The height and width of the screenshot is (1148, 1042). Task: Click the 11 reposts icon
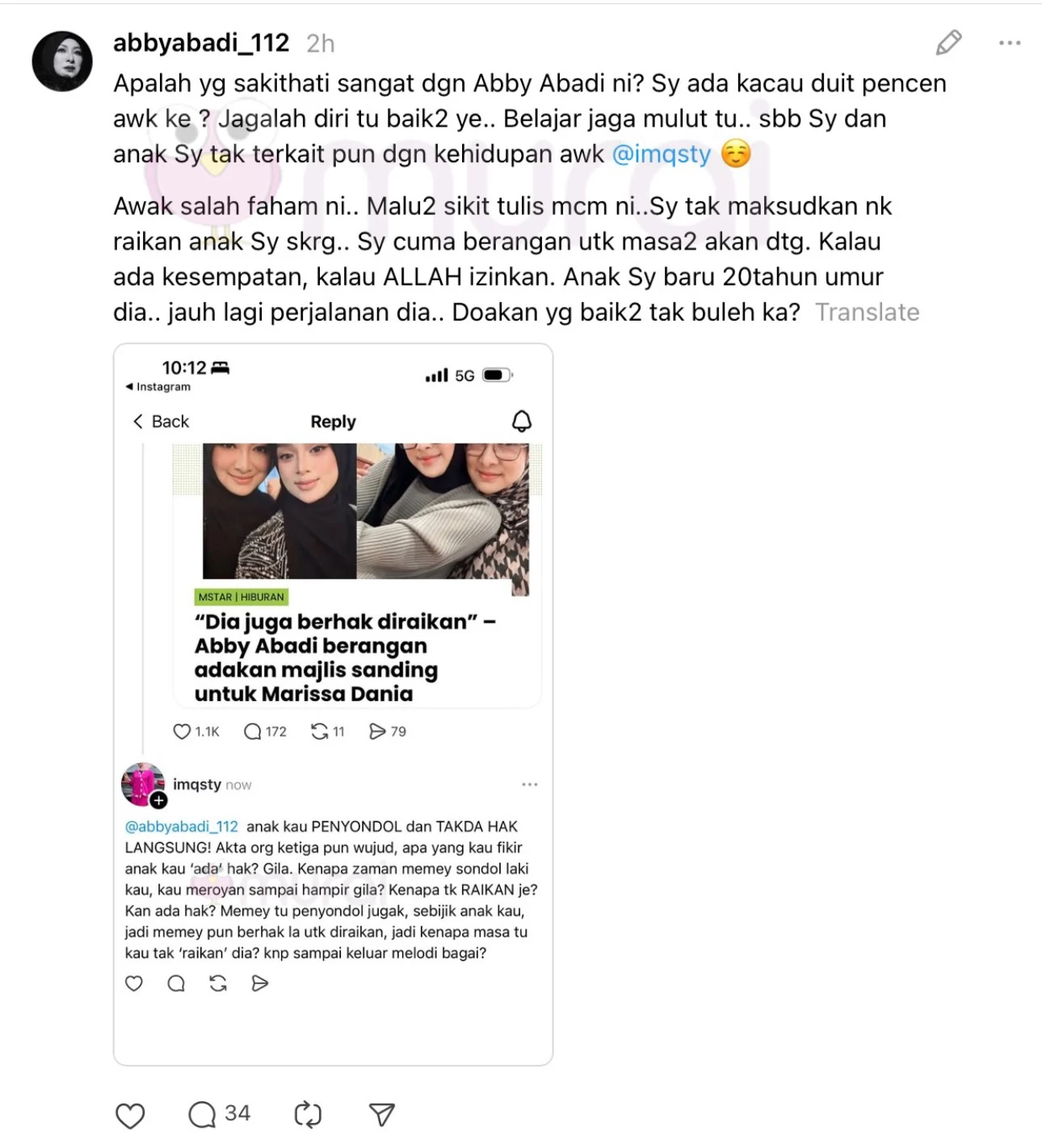(320, 731)
